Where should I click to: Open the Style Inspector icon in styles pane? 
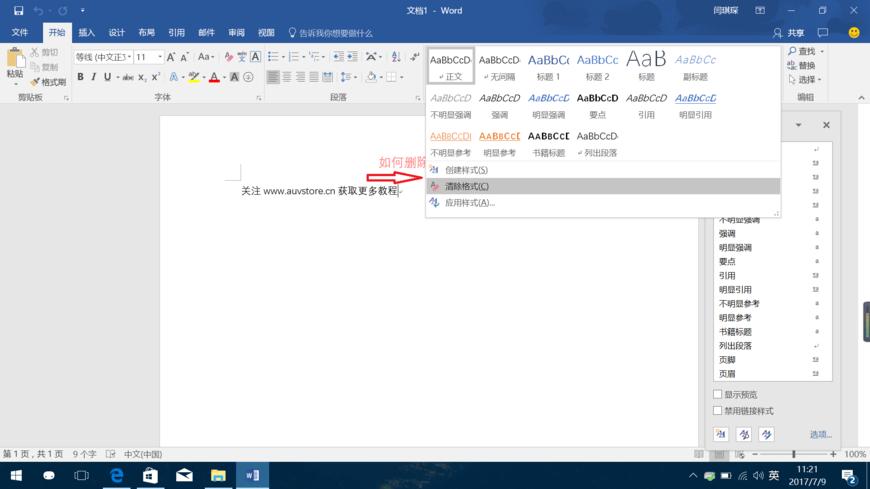coord(744,434)
